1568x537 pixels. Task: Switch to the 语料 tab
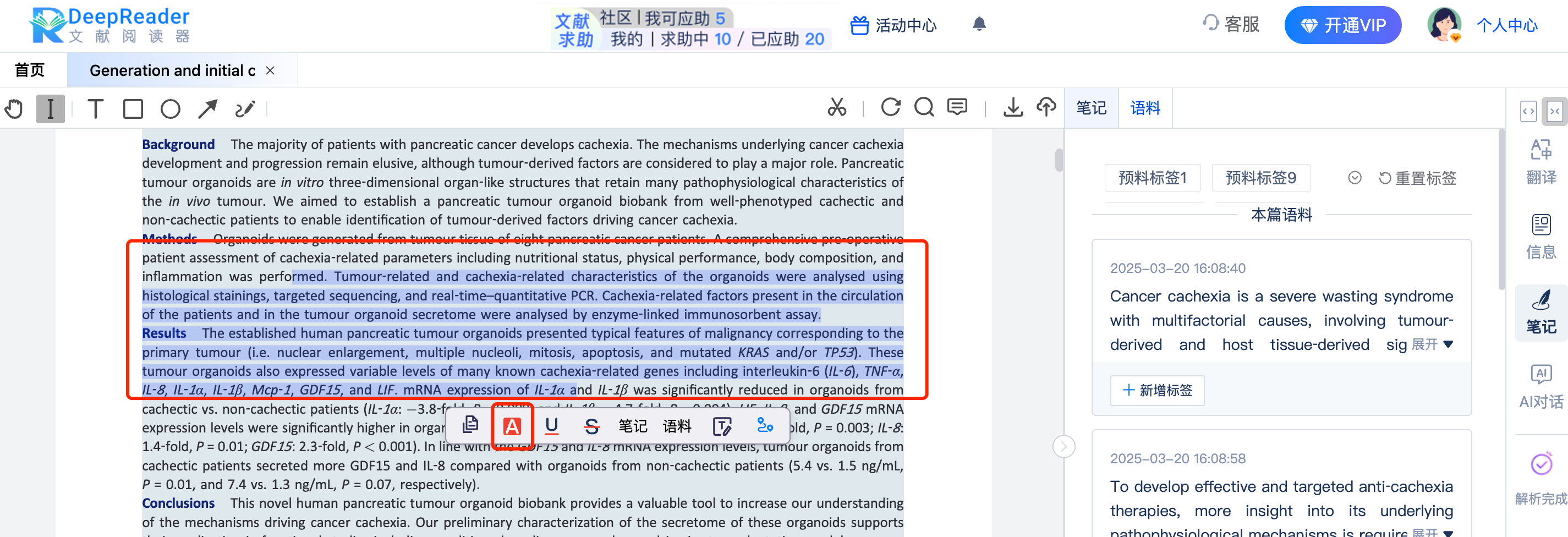tap(1145, 107)
